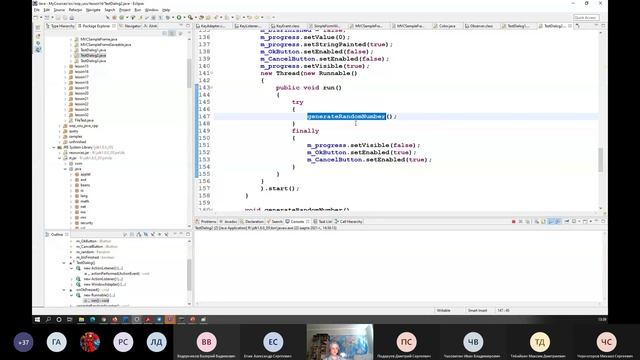
Task: Click the New file toolbar icon
Action: tap(36, 18)
